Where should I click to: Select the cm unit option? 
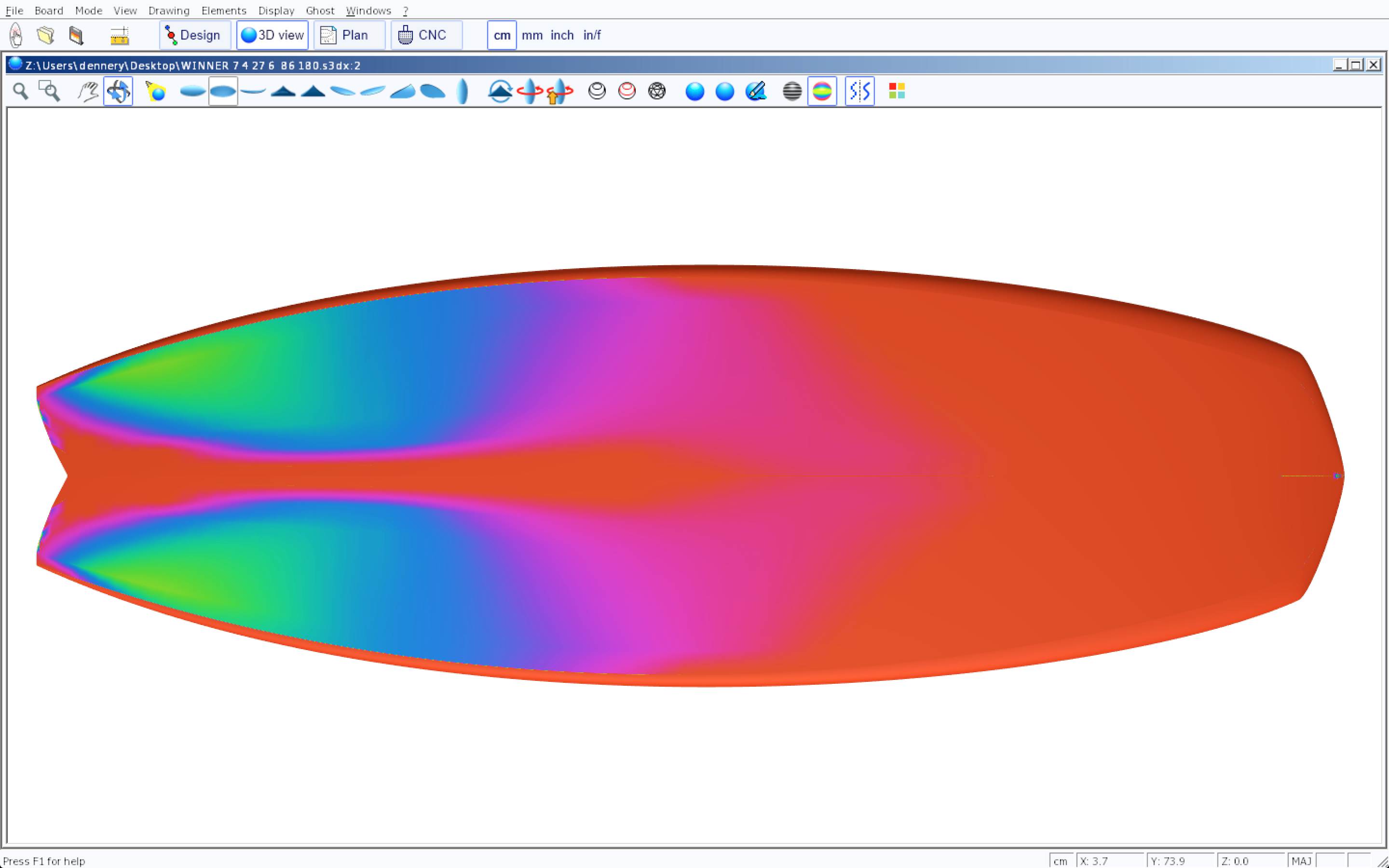tap(502, 35)
